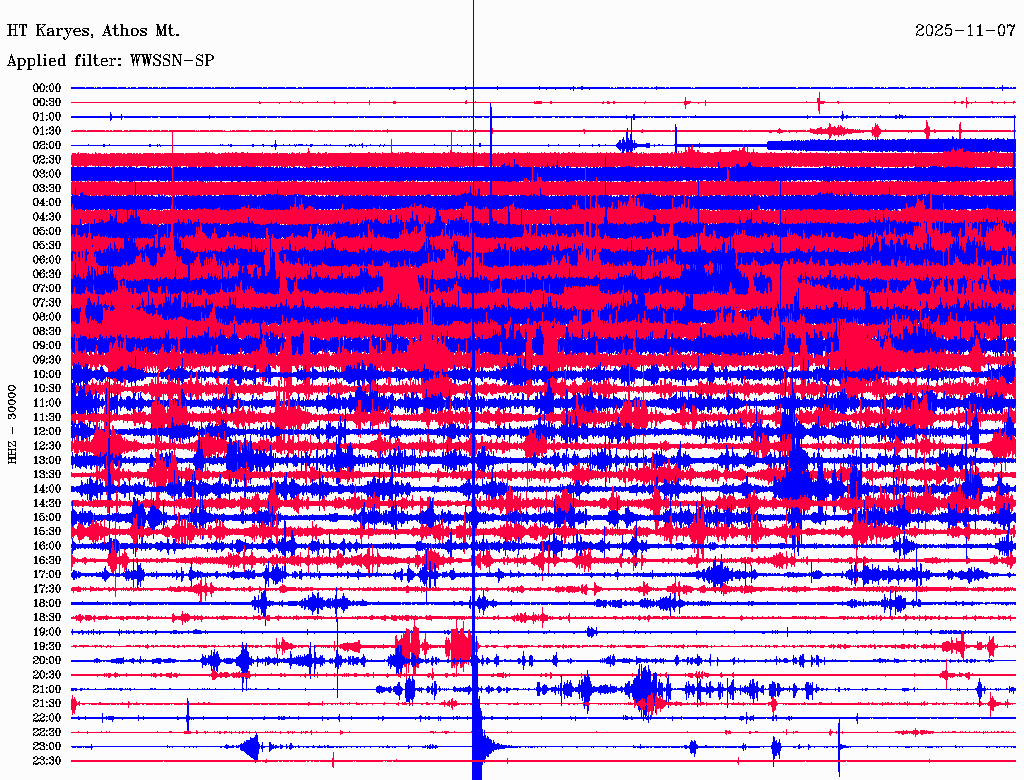Select the 06:00 time label
The width and height of the screenshot is (1024, 780).
[47, 260]
